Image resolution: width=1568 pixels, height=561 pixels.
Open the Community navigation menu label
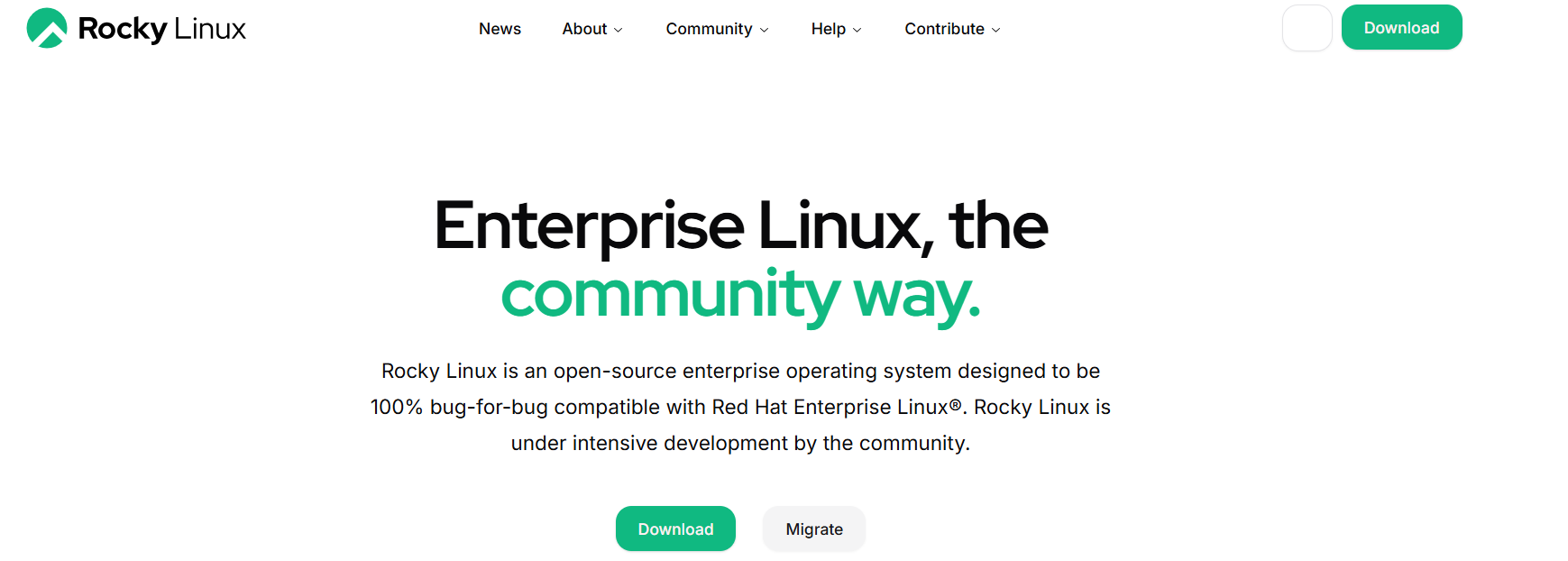[709, 29]
